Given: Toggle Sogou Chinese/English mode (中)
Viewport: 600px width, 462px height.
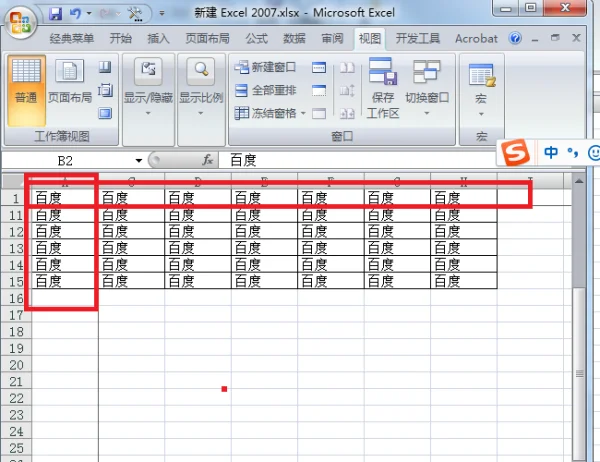Looking at the screenshot, I should 551,153.
